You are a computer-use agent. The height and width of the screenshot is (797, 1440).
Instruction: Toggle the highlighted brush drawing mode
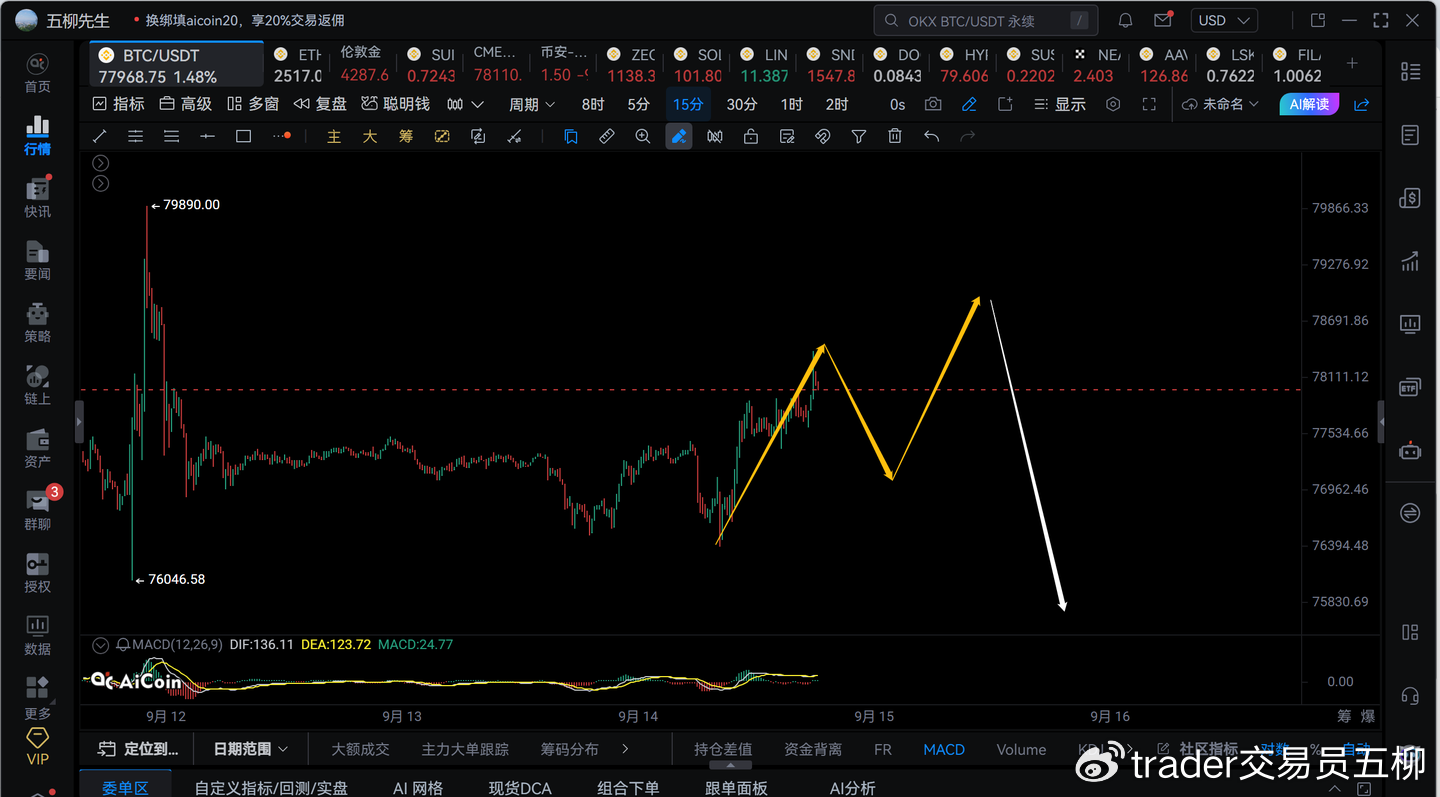pyautogui.click(x=679, y=136)
